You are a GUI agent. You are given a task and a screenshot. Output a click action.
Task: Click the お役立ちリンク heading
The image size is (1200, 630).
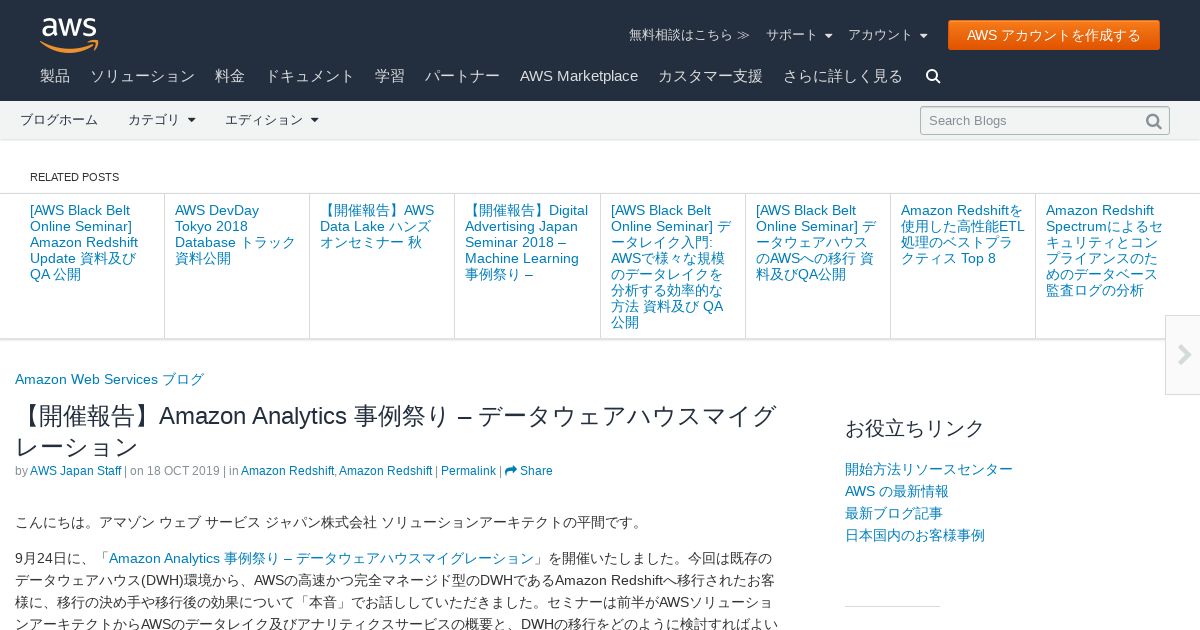tap(915, 428)
